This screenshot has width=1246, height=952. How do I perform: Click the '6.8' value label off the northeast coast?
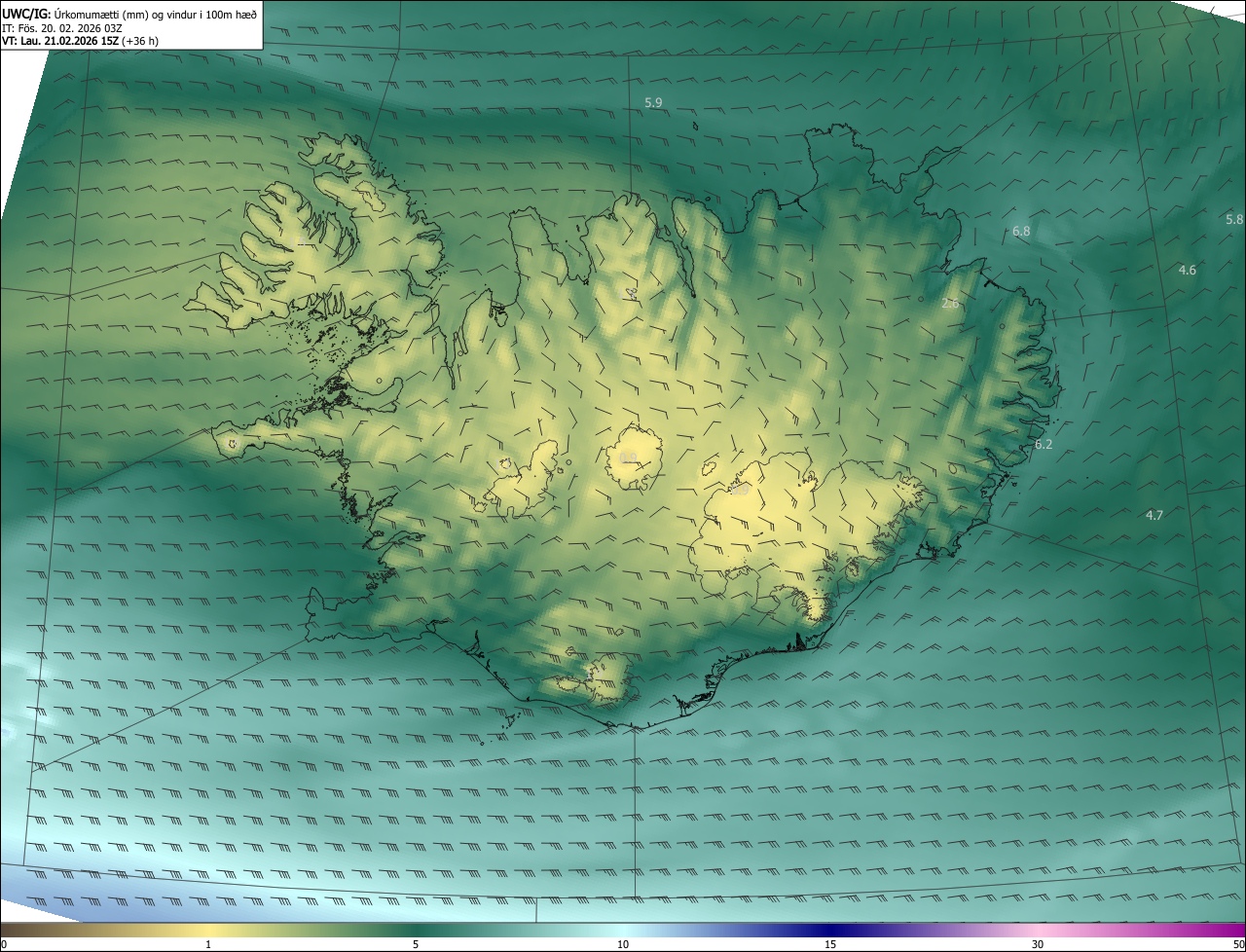coord(1021,232)
